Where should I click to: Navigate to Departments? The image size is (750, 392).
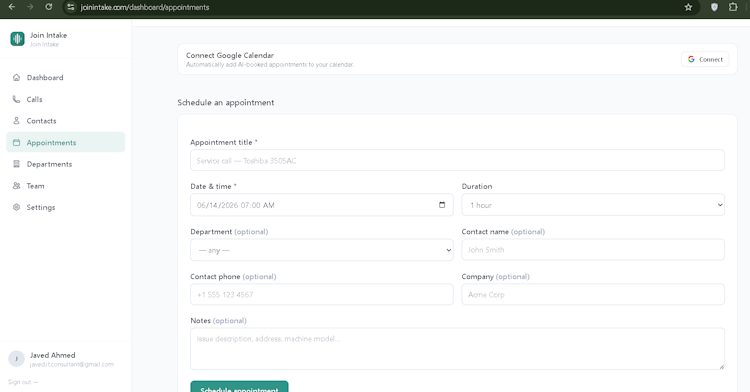[66, 164]
